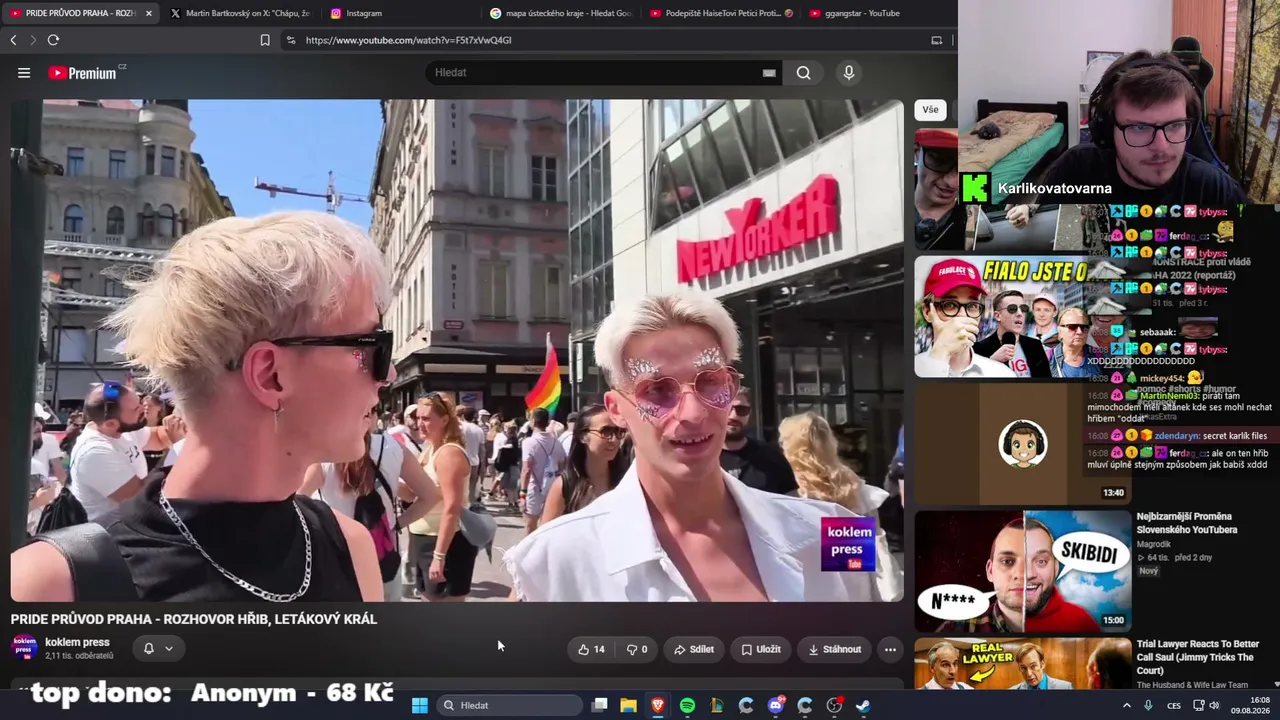
Task: Open the YouTube hamburger guide menu
Action: click(24, 73)
